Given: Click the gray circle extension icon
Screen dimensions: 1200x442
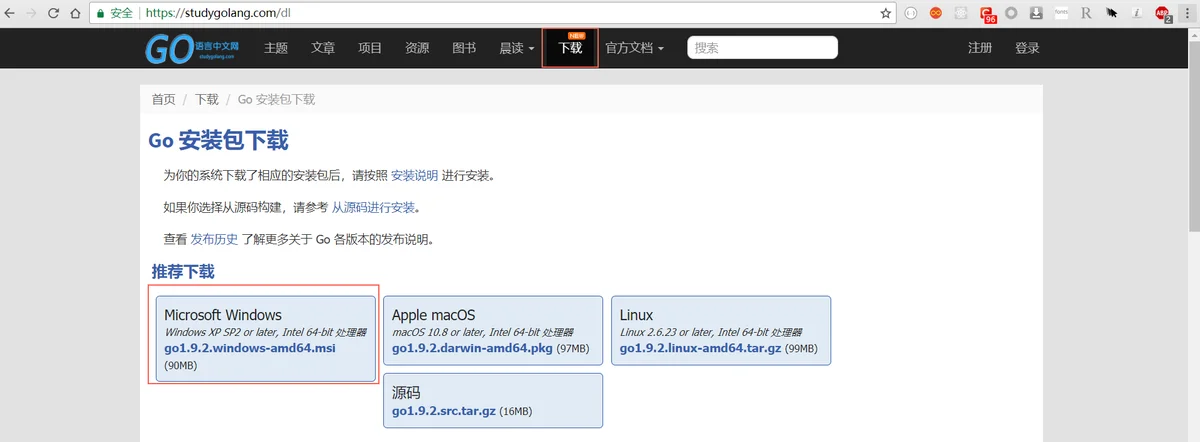Looking at the screenshot, I should [x=1012, y=14].
